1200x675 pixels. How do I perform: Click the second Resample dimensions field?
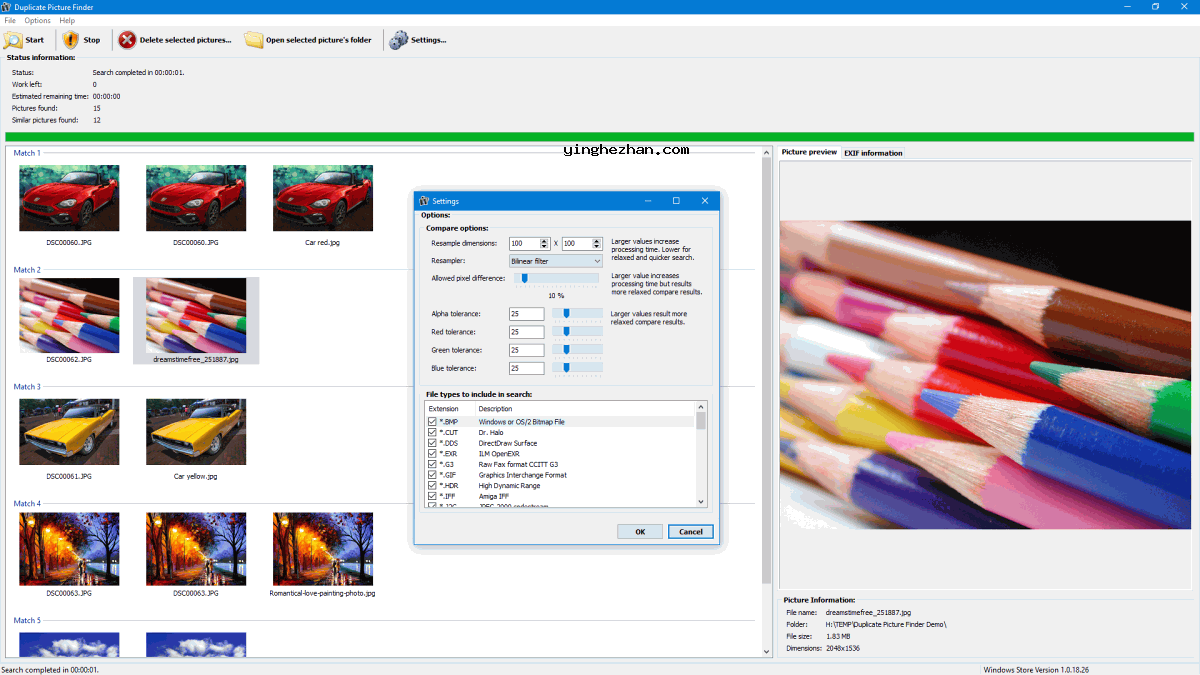[x=577, y=243]
